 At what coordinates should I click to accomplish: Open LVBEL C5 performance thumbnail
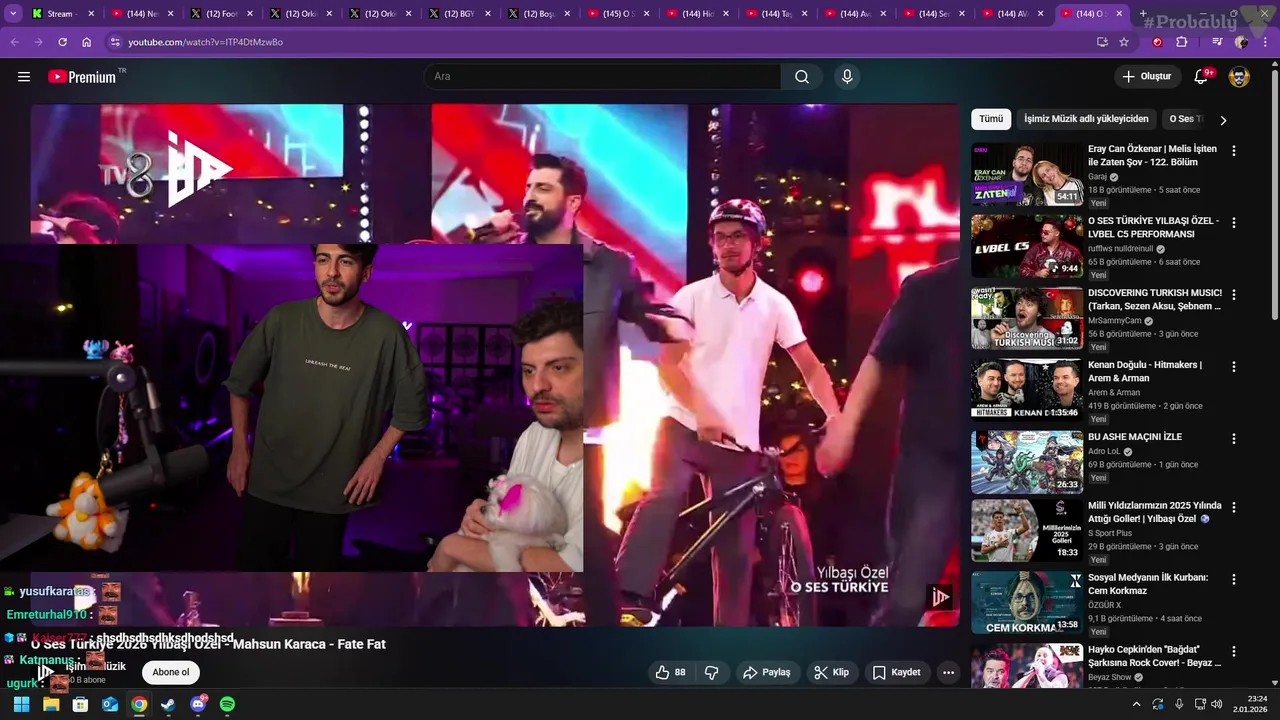point(1027,246)
